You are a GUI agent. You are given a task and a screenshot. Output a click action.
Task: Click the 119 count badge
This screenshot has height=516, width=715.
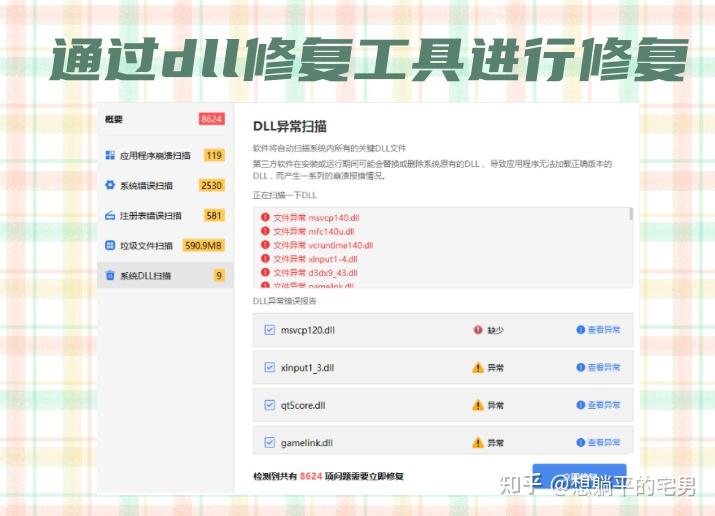pyautogui.click(x=214, y=155)
